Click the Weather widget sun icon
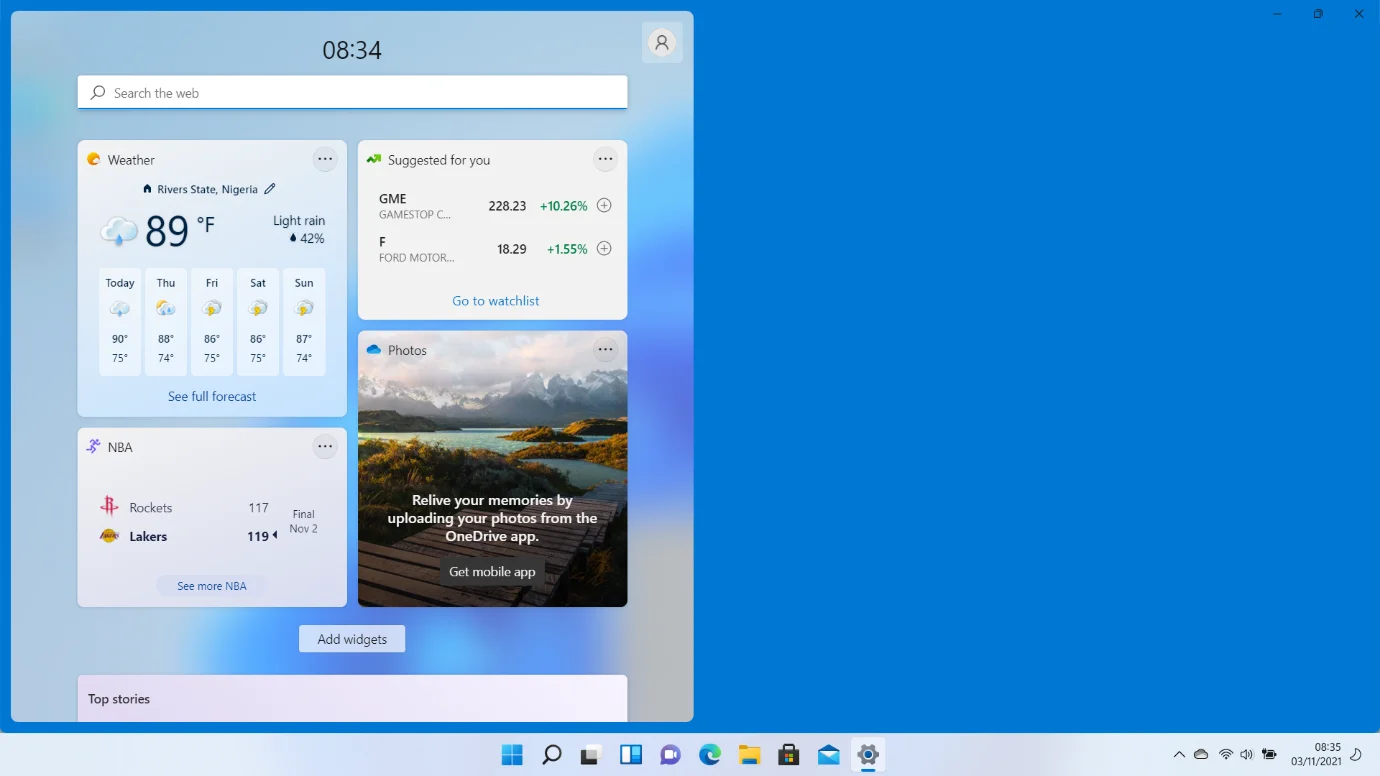The width and height of the screenshot is (1380, 776). click(94, 159)
